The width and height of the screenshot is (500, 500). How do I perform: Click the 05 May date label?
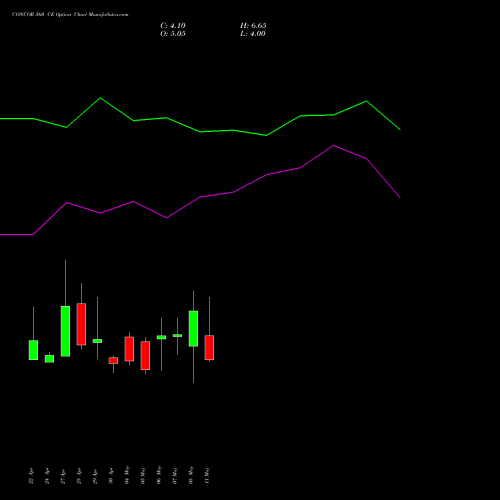[x=143, y=475]
